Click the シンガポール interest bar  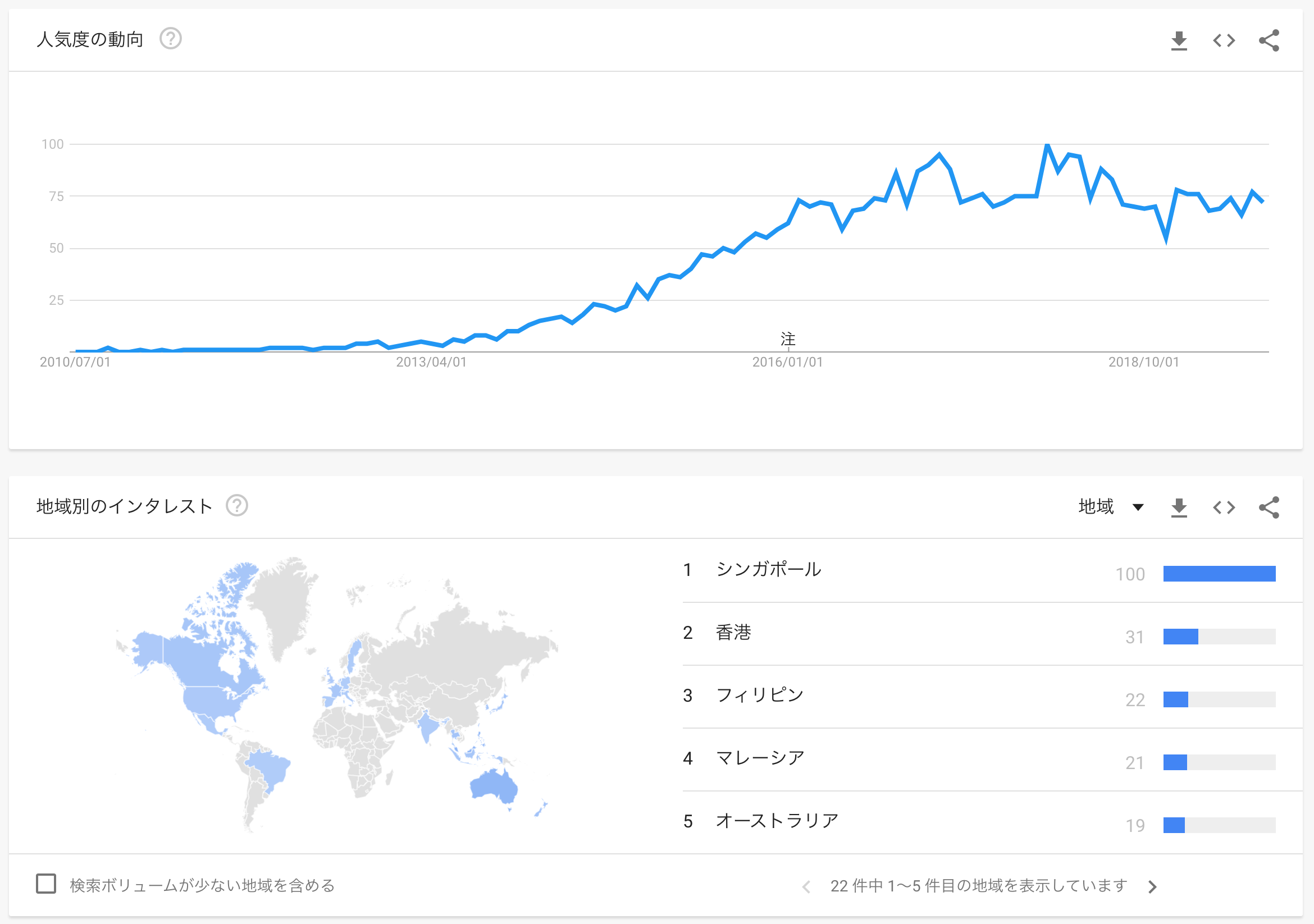click(x=1219, y=573)
